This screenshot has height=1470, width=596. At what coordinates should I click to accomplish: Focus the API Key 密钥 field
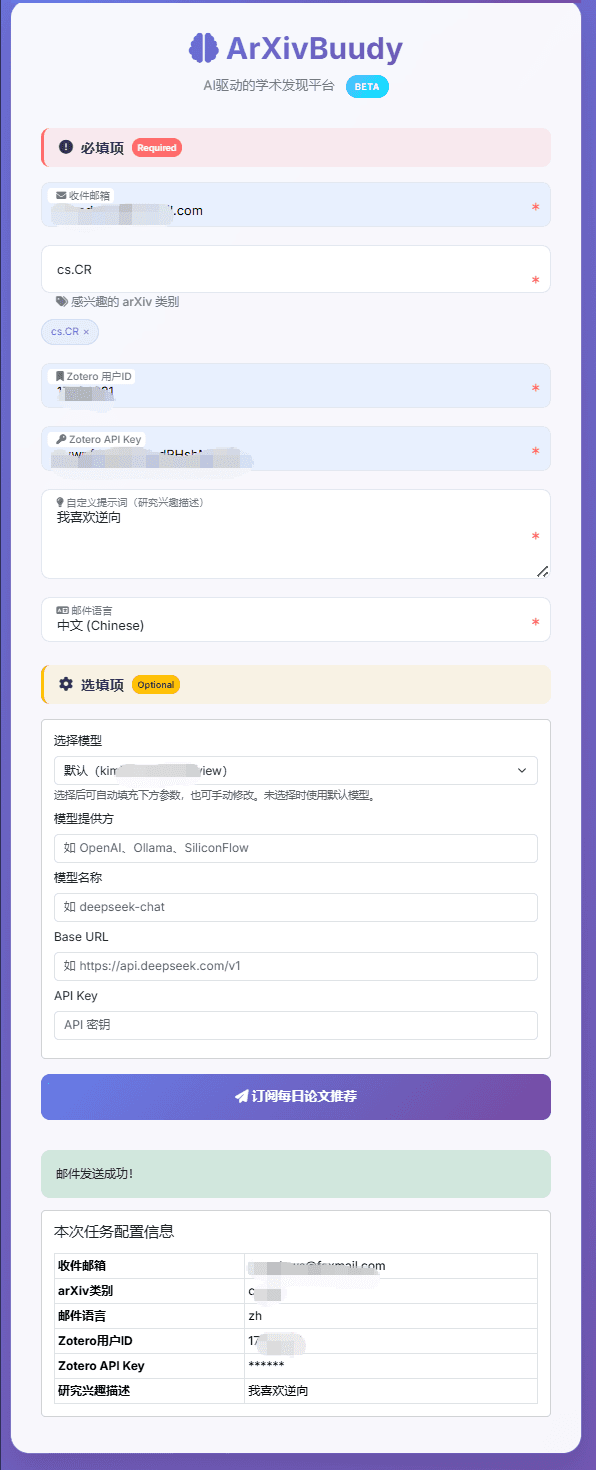[x=296, y=1025]
